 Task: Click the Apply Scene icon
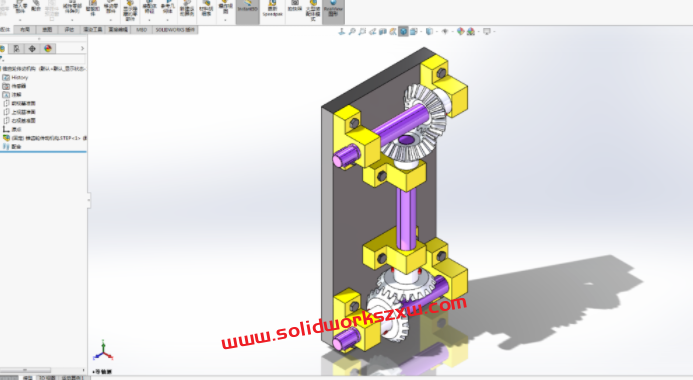[471, 31]
